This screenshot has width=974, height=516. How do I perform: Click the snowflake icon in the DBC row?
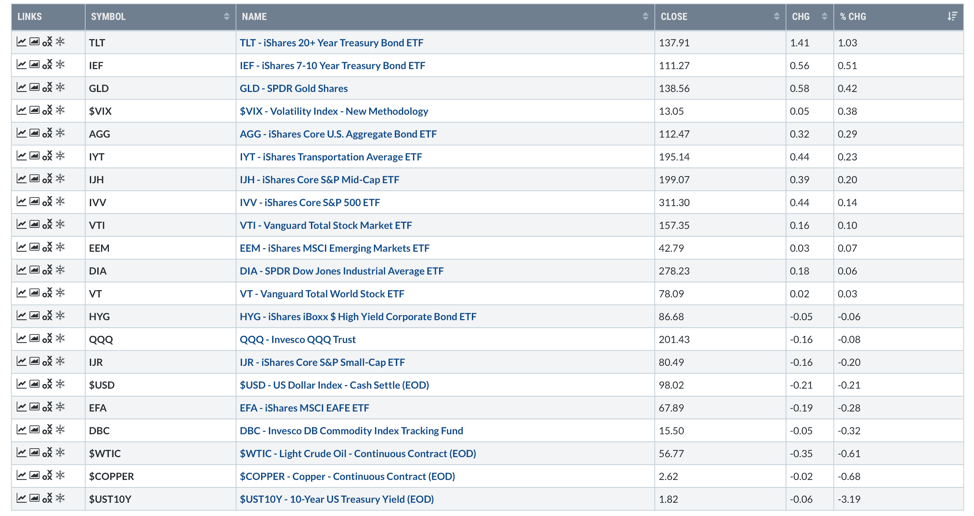point(60,430)
